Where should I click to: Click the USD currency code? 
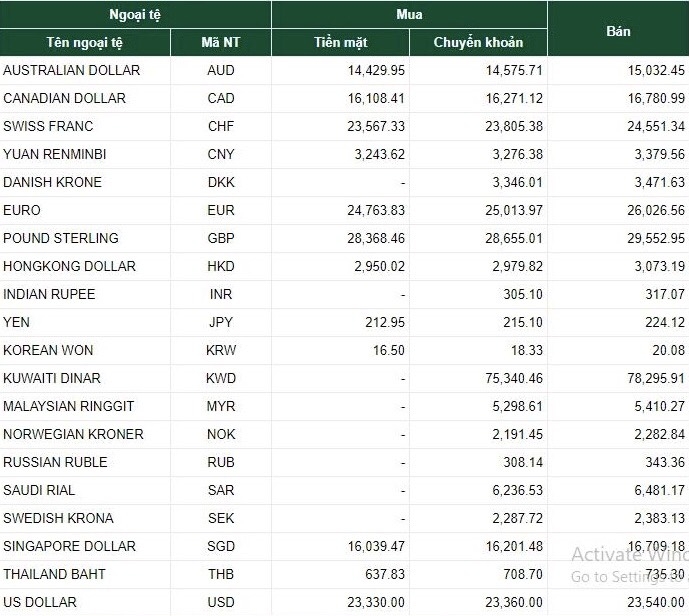(221, 603)
